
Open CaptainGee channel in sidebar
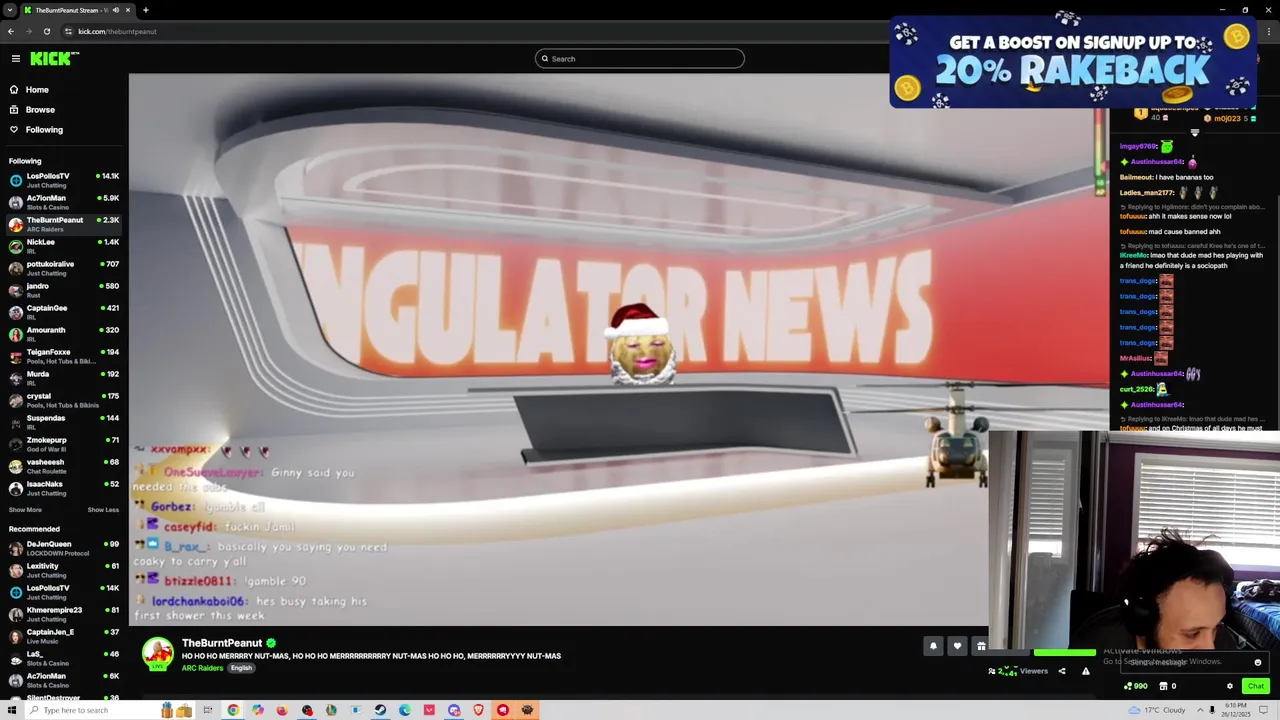click(64, 312)
